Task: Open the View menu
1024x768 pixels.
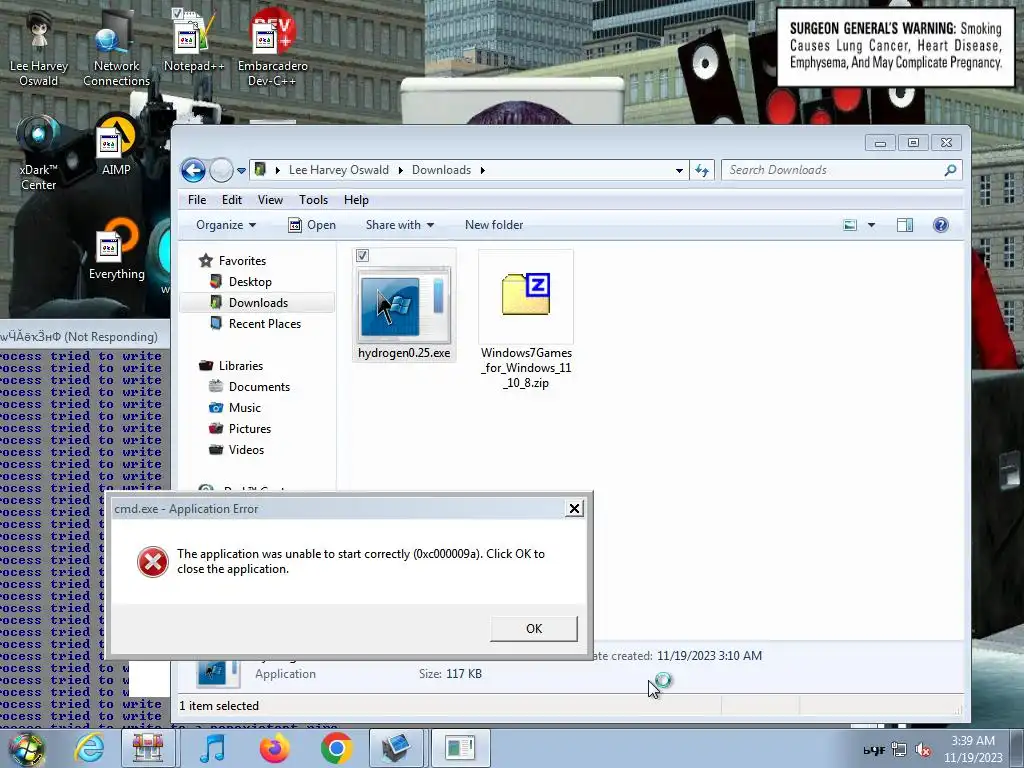Action: pyautogui.click(x=270, y=200)
